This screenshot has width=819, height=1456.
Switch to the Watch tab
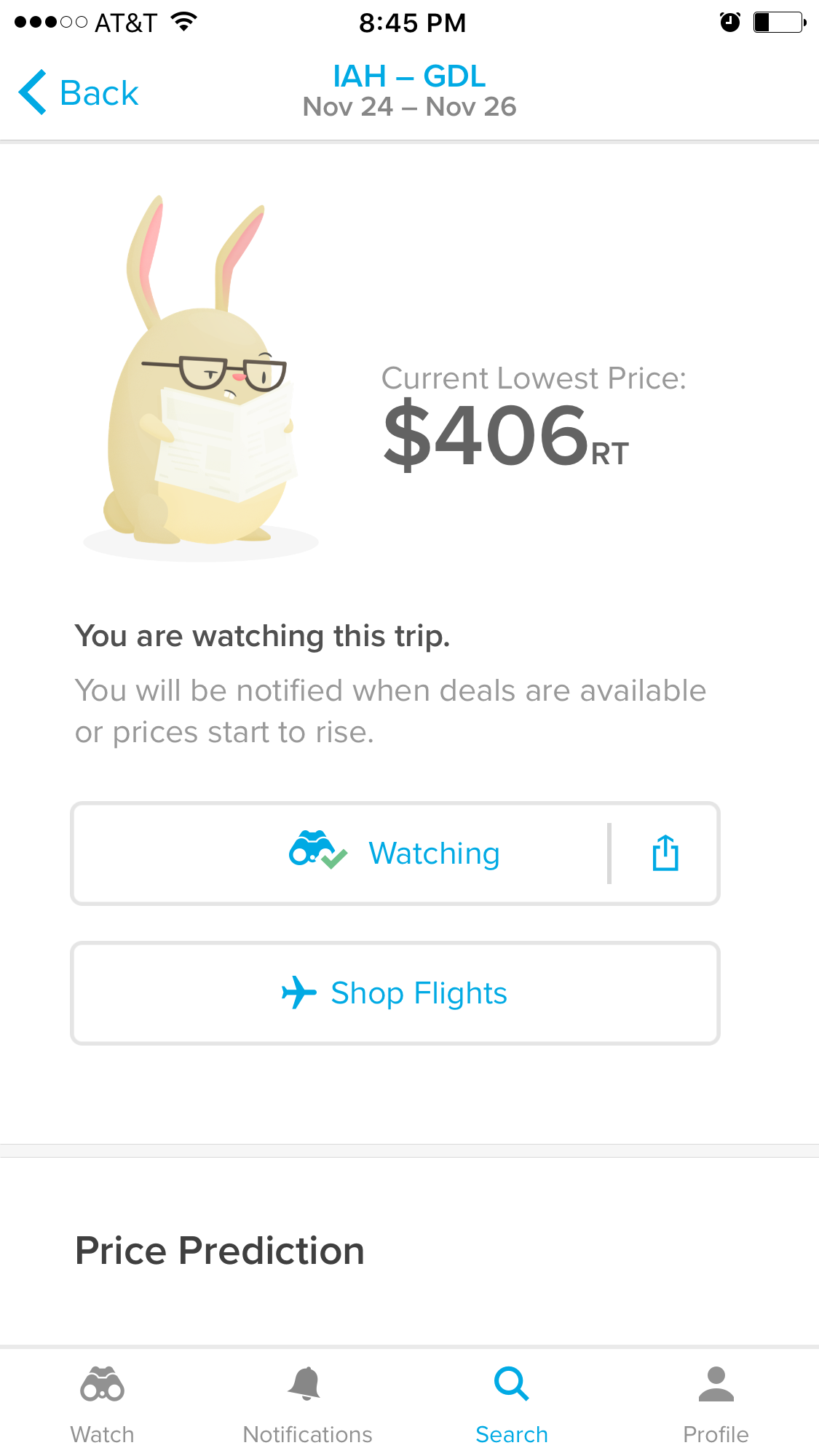click(x=103, y=1404)
